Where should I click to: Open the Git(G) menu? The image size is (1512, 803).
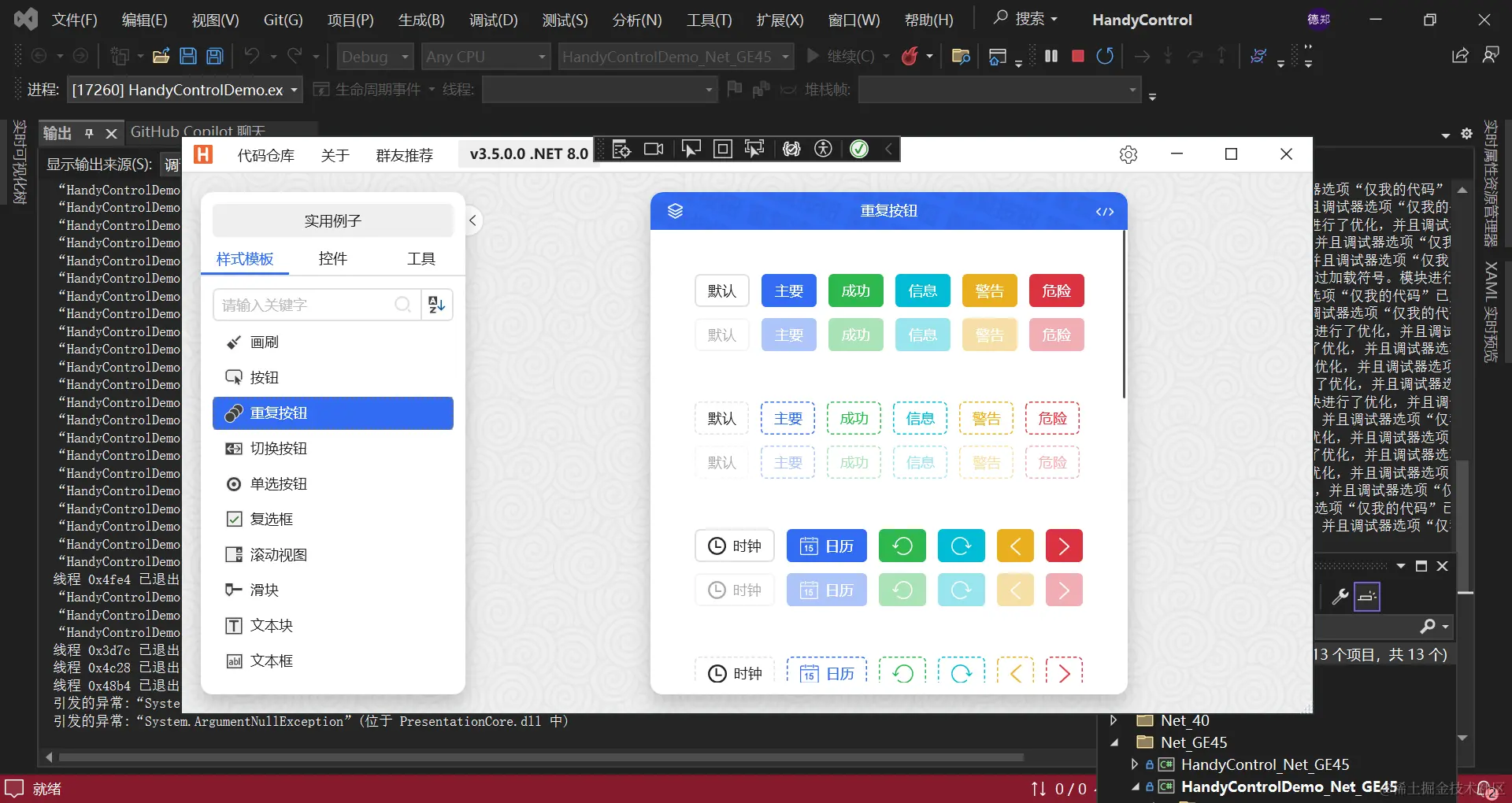click(x=283, y=20)
